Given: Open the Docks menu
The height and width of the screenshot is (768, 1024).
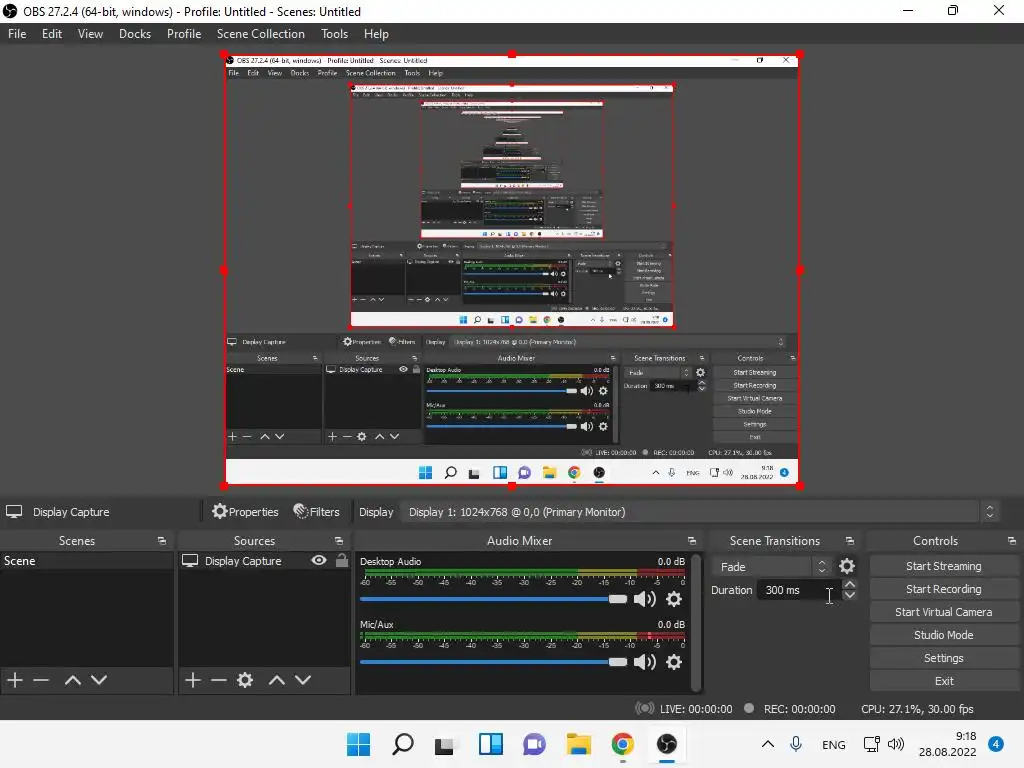Looking at the screenshot, I should 135,34.
